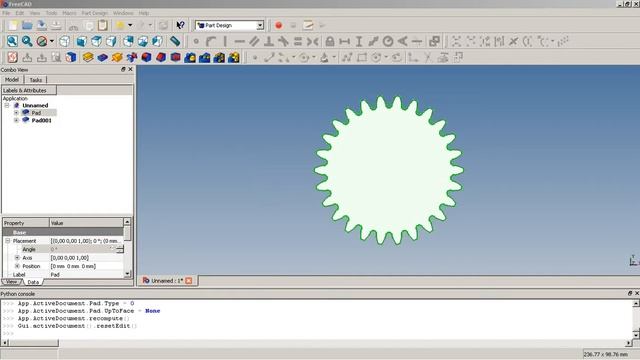Click the Position value [0 mm 0 mm 0 mm]

click(x=73, y=266)
